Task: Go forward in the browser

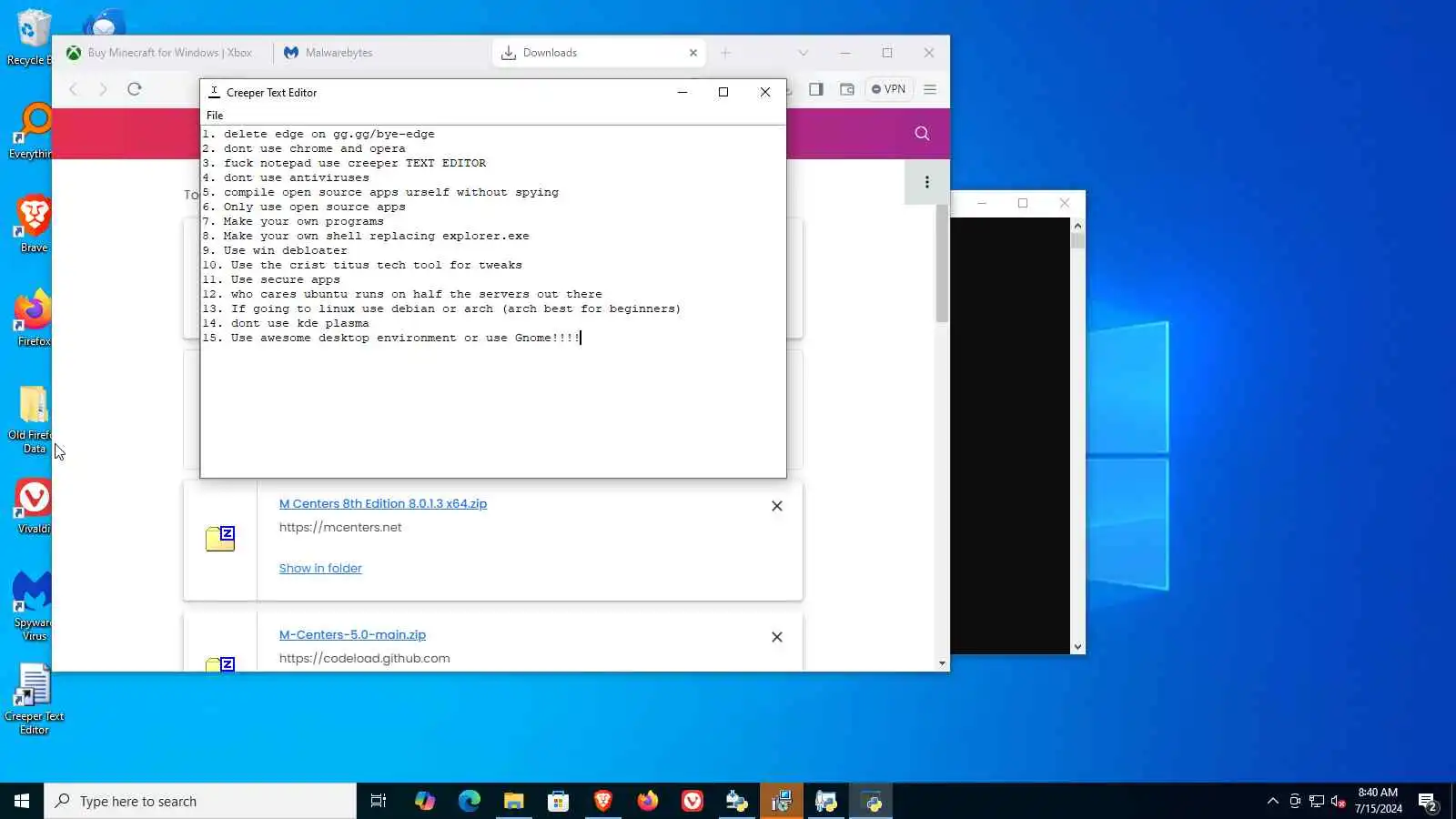Action: [x=103, y=89]
